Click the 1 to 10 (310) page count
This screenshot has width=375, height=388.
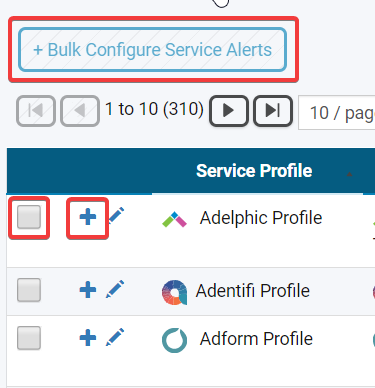coord(154,109)
